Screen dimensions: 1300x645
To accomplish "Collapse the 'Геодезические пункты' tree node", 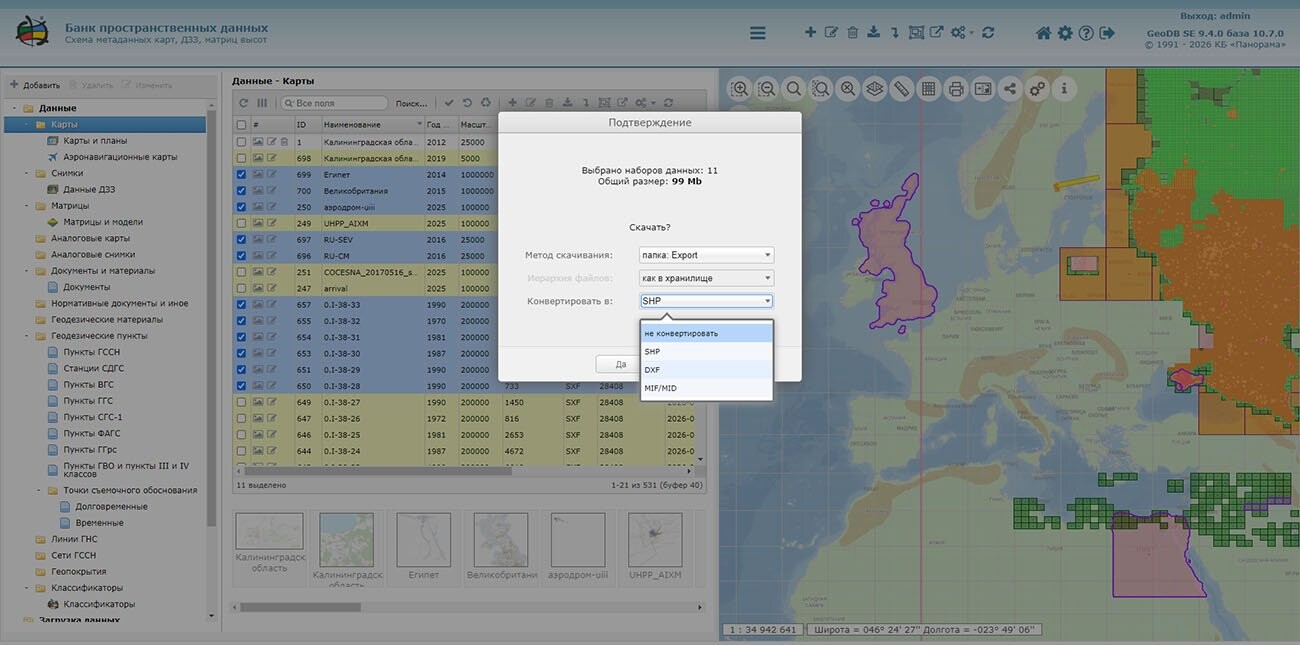I will tap(28, 336).
